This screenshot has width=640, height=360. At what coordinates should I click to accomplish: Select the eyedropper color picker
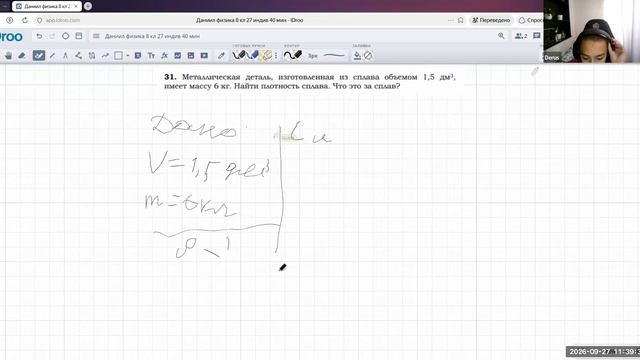click(221, 56)
